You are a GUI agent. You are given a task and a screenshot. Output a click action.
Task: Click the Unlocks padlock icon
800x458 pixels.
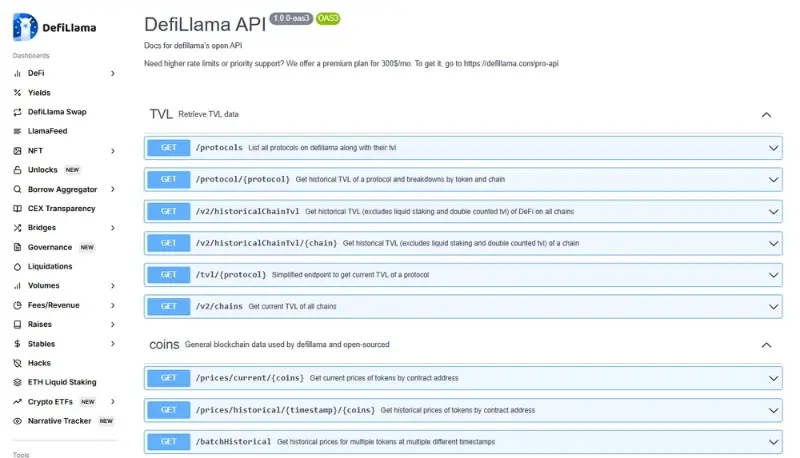[17, 170]
